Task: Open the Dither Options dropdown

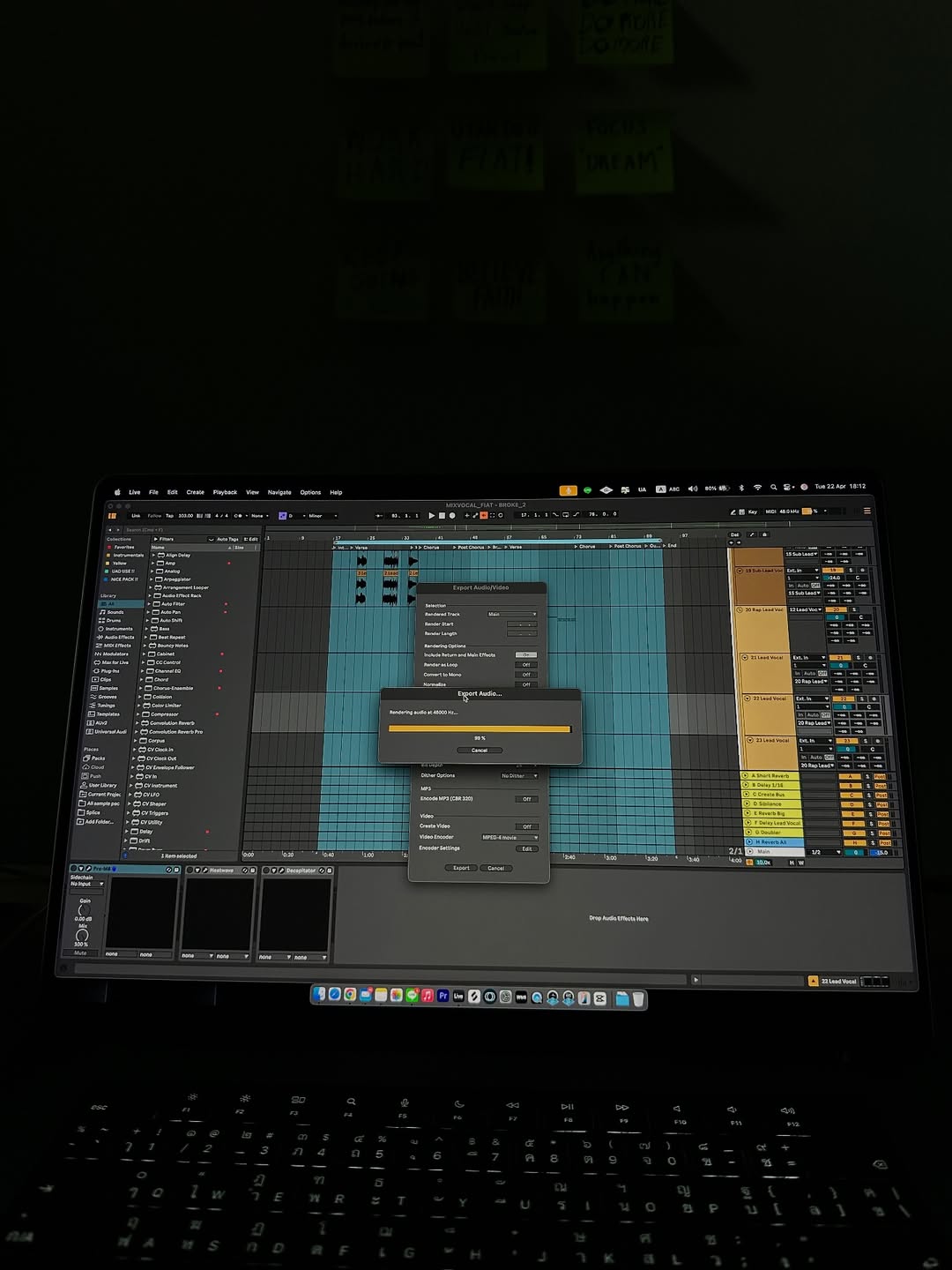Action: [519, 776]
